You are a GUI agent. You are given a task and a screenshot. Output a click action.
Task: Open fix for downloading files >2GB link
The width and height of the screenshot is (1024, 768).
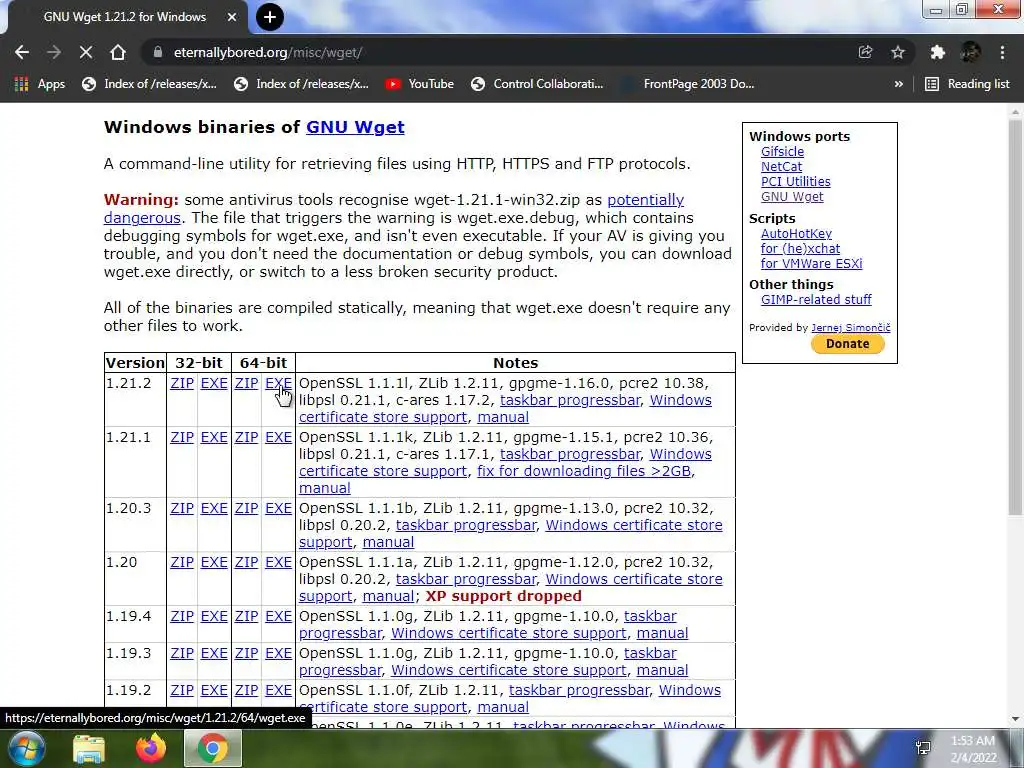click(x=584, y=471)
